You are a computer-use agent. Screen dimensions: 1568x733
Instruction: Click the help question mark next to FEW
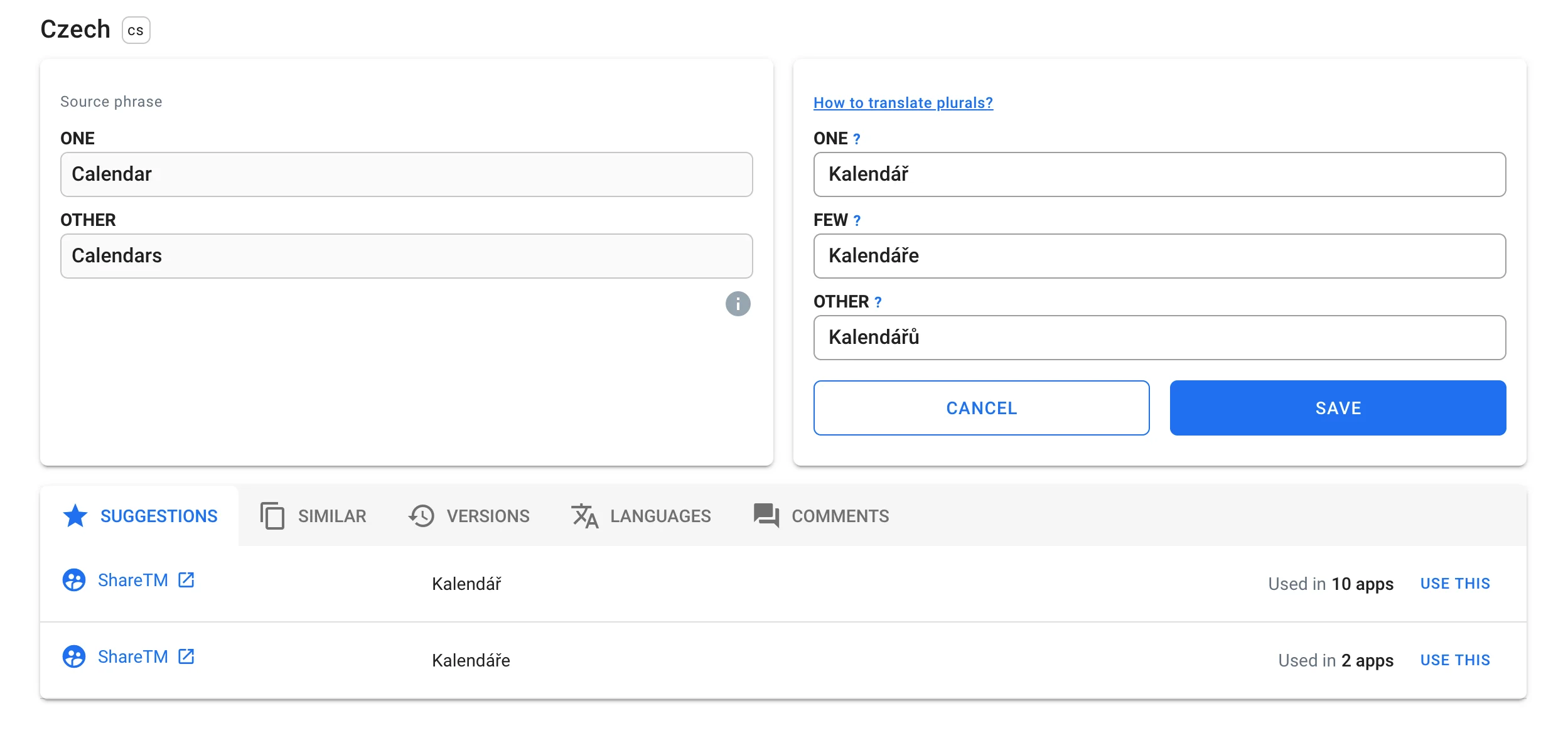[x=857, y=221]
